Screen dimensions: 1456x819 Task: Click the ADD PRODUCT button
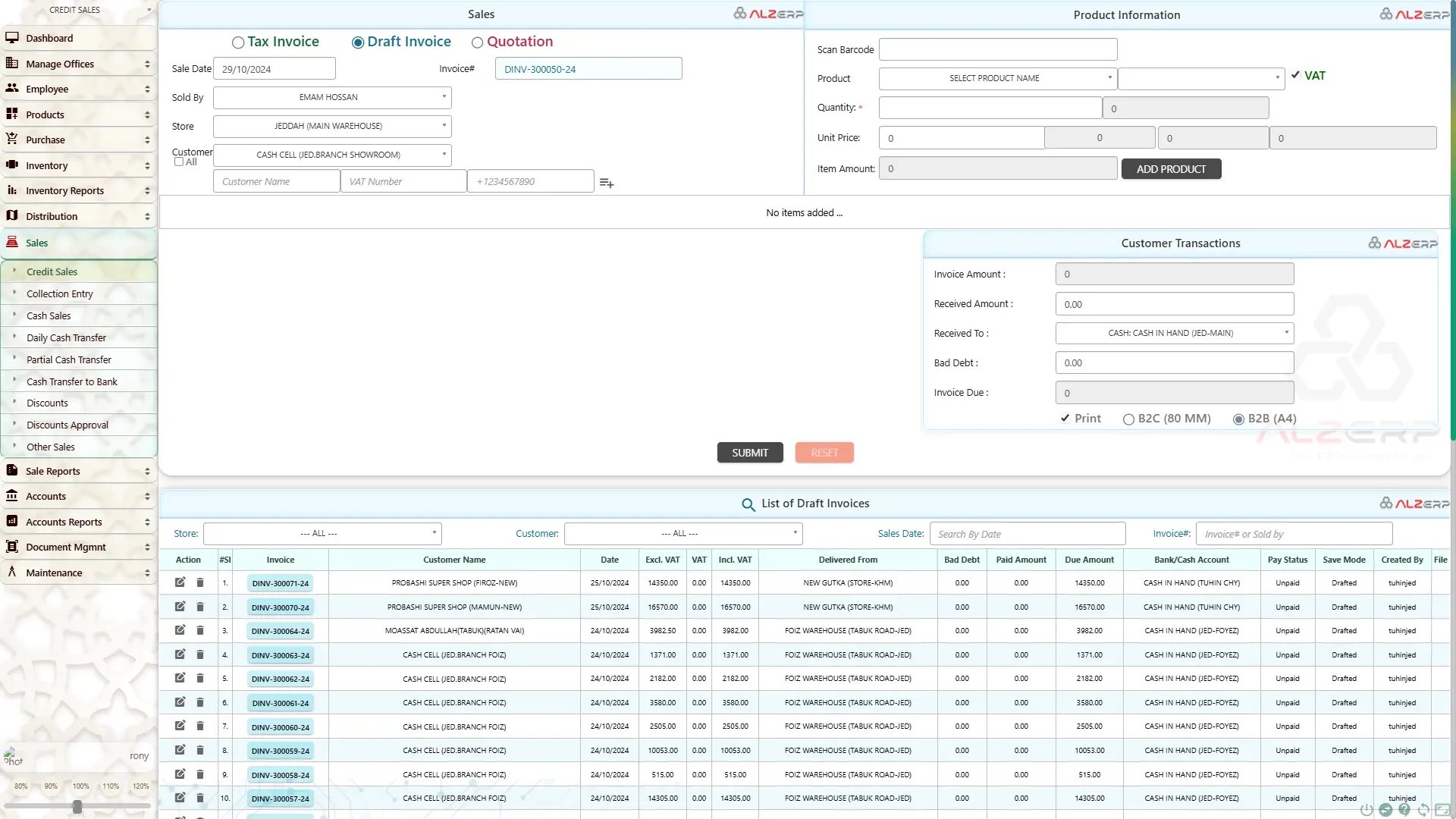pyautogui.click(x=1170, y=169)
